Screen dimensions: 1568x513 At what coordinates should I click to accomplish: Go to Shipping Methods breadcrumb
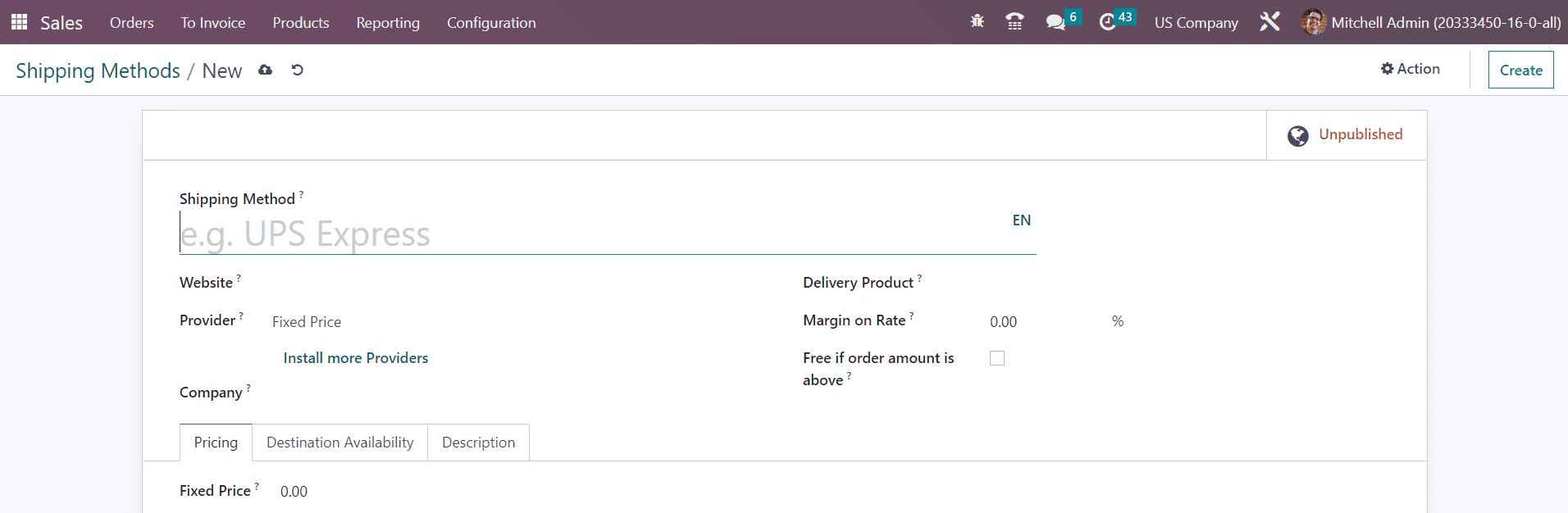tap(98, 71)
